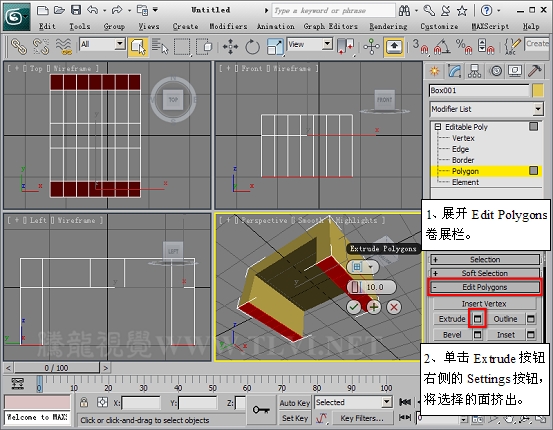Open the selection filter All dropdown
553x430 pixels.
point(120,44)
